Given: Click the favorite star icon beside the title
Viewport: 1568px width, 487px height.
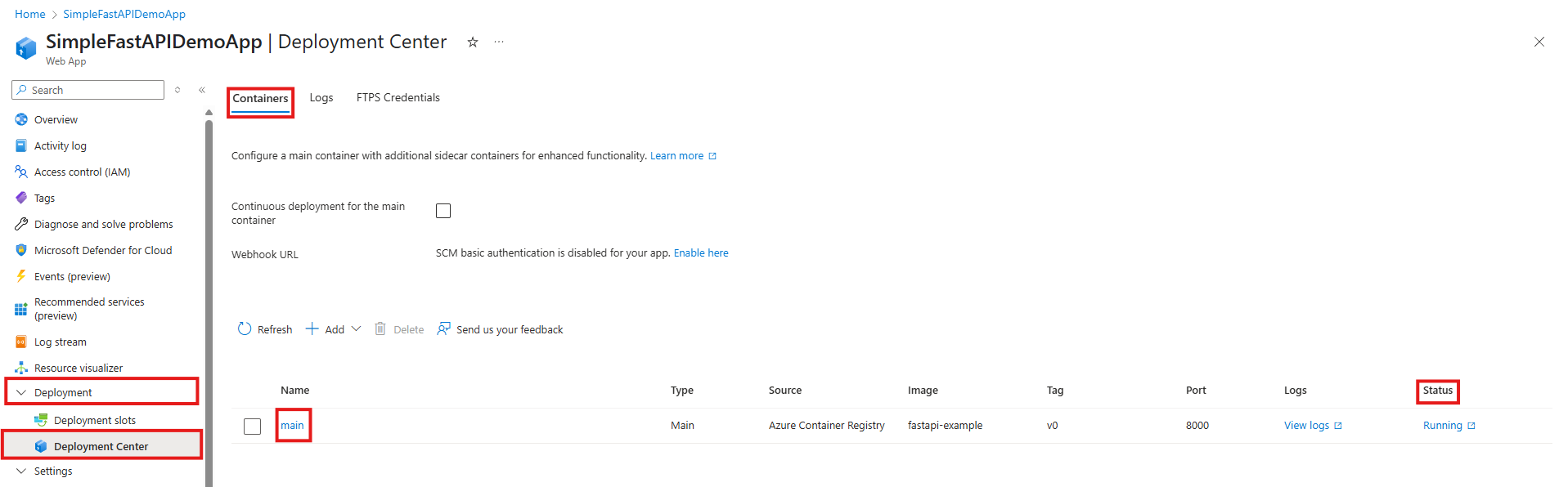Looking at the screenshot, I should (x=472, y=42).
